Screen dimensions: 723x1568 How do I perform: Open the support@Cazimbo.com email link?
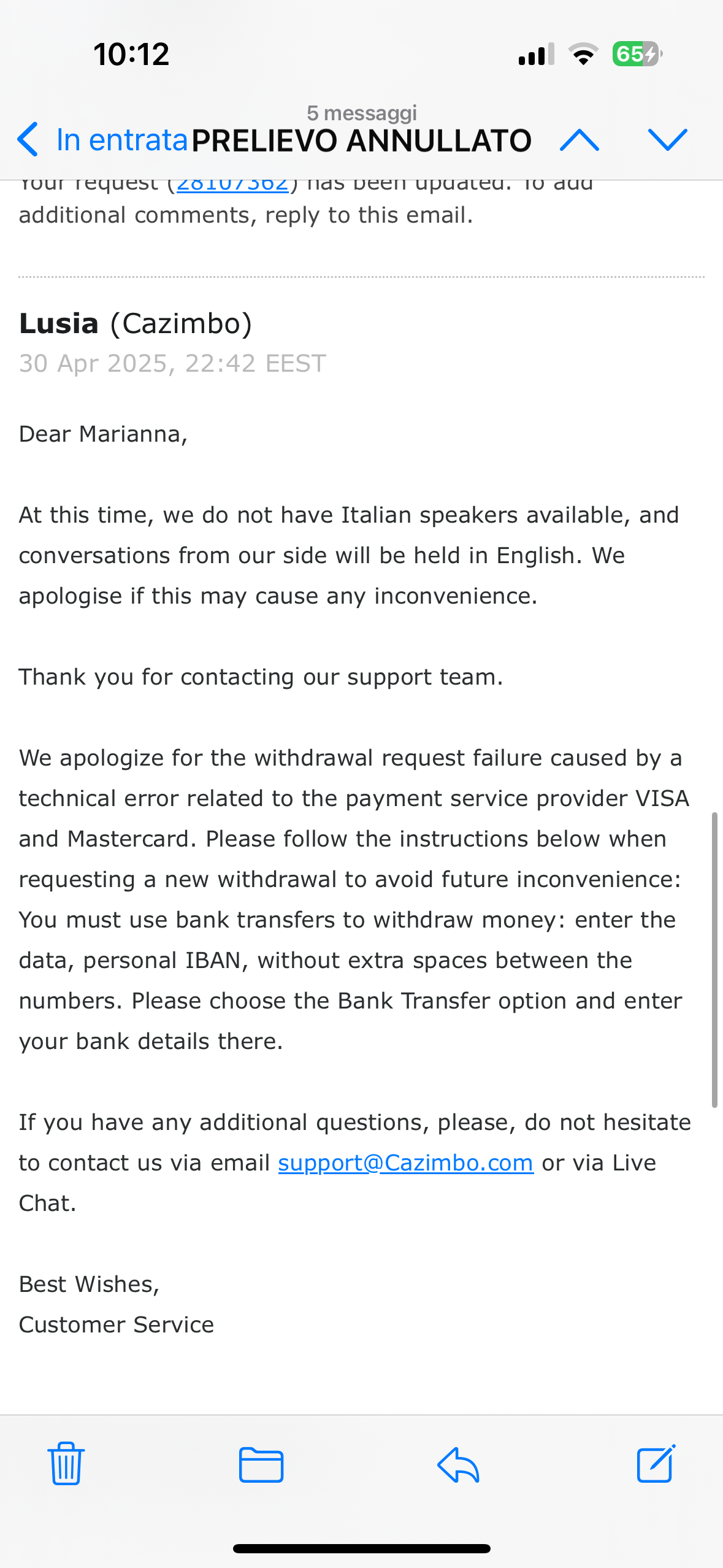[x=405, y=1163]
